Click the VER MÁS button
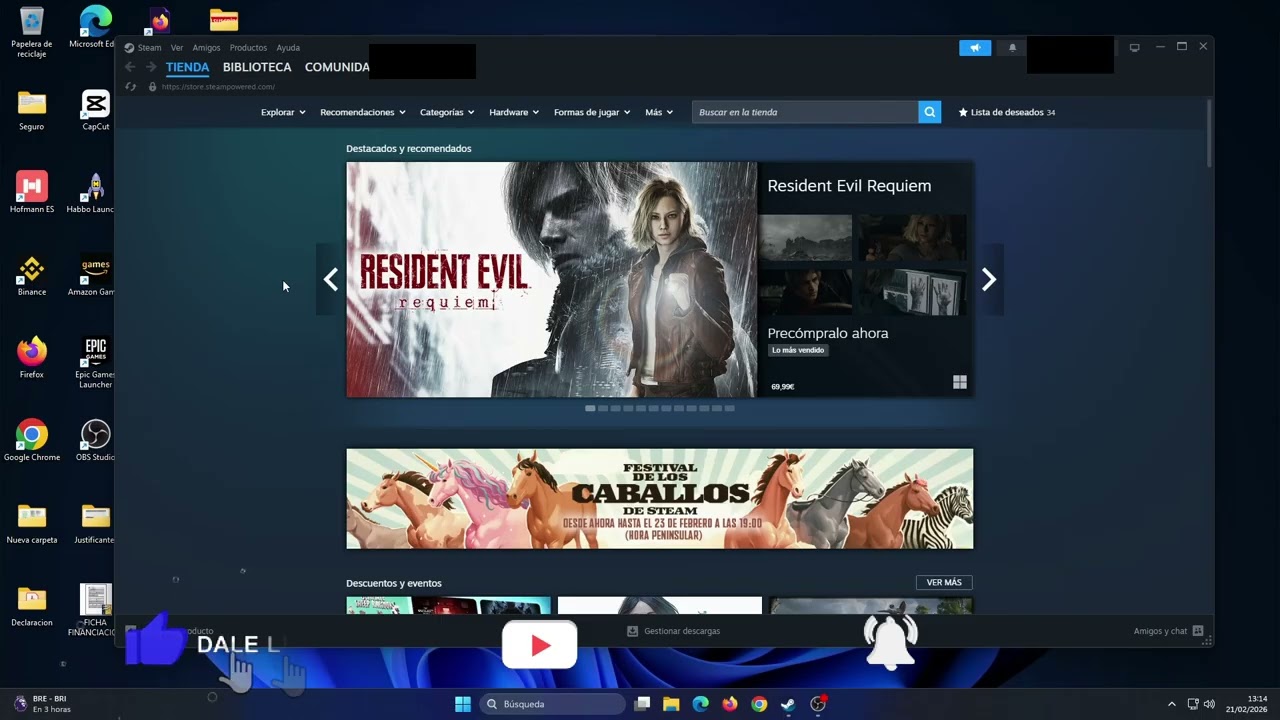 [x=944, y=582]
